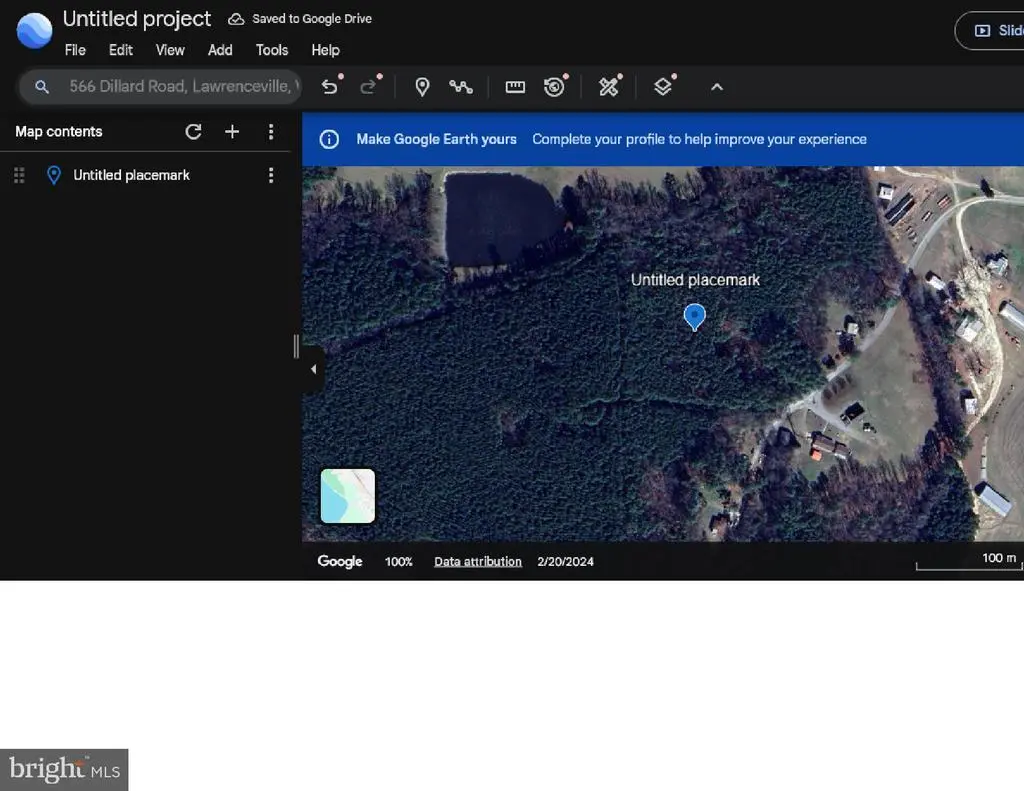The image size is (1024, 791).
Task: Click the satellite tool icon in toolbar
Action: tap(608, 87)
